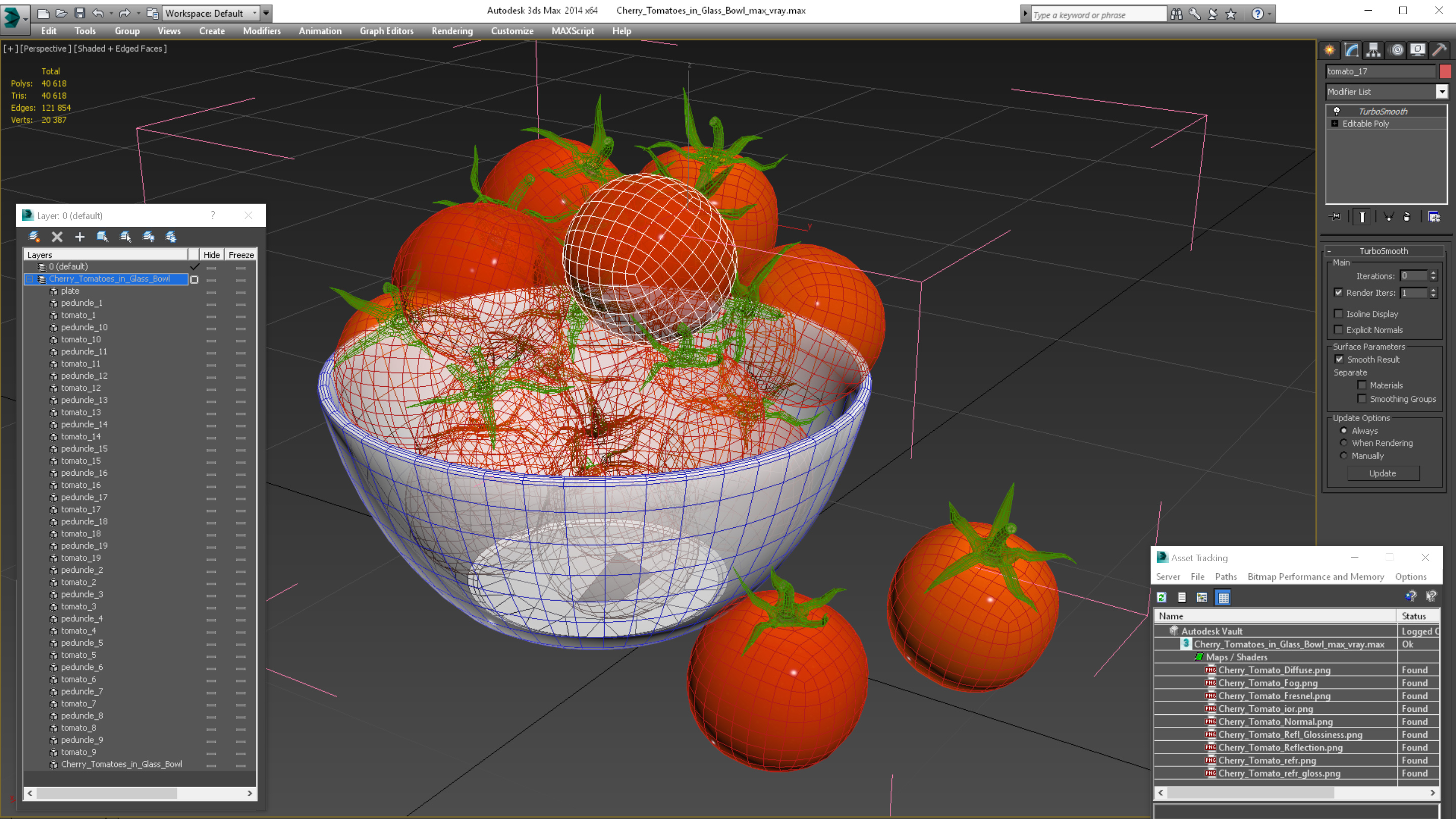Toggle TurboSmooth modifier lightbulb

1336,111
